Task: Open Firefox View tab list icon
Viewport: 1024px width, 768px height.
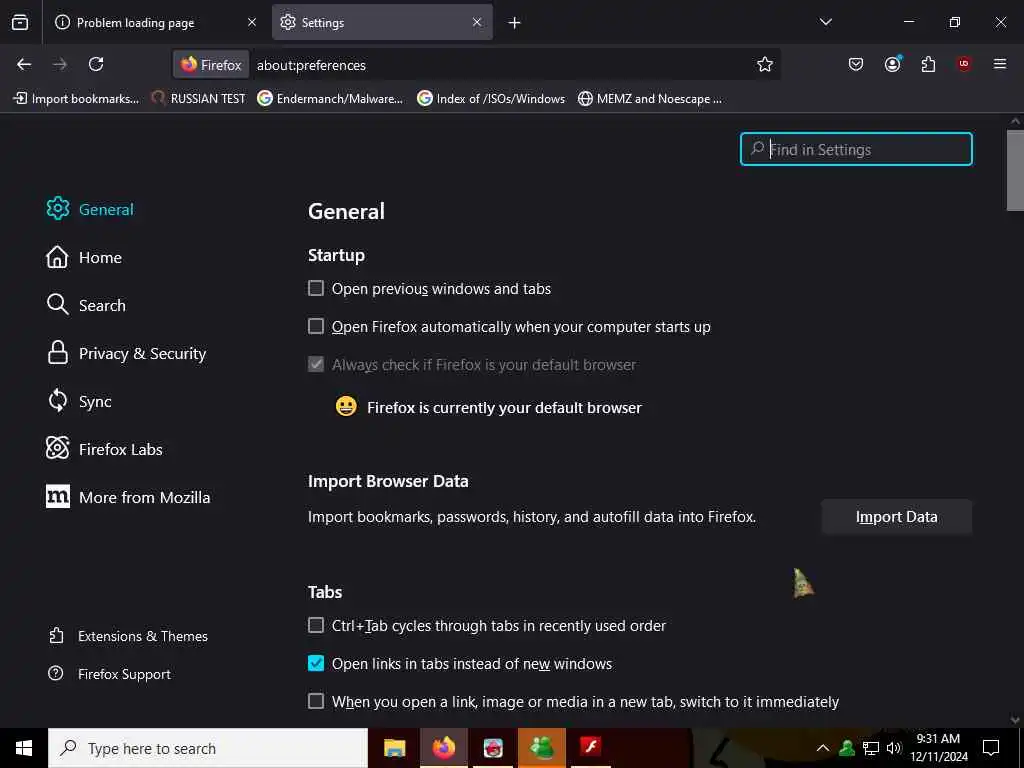Action: coord(20,22)
